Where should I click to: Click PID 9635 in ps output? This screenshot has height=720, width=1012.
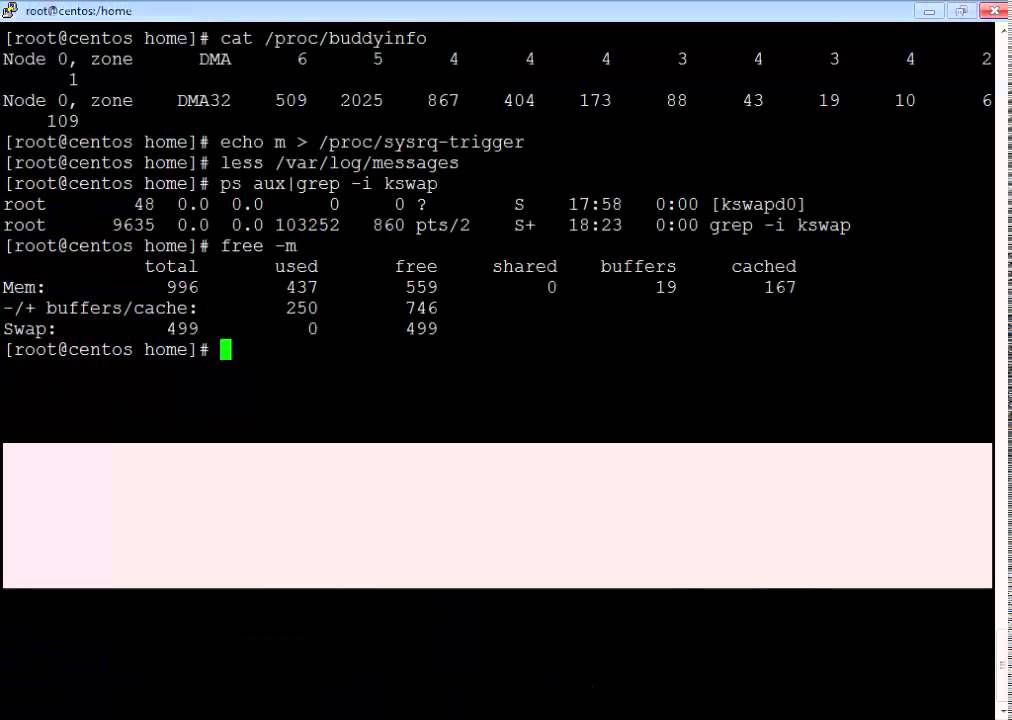pos(133,225)
